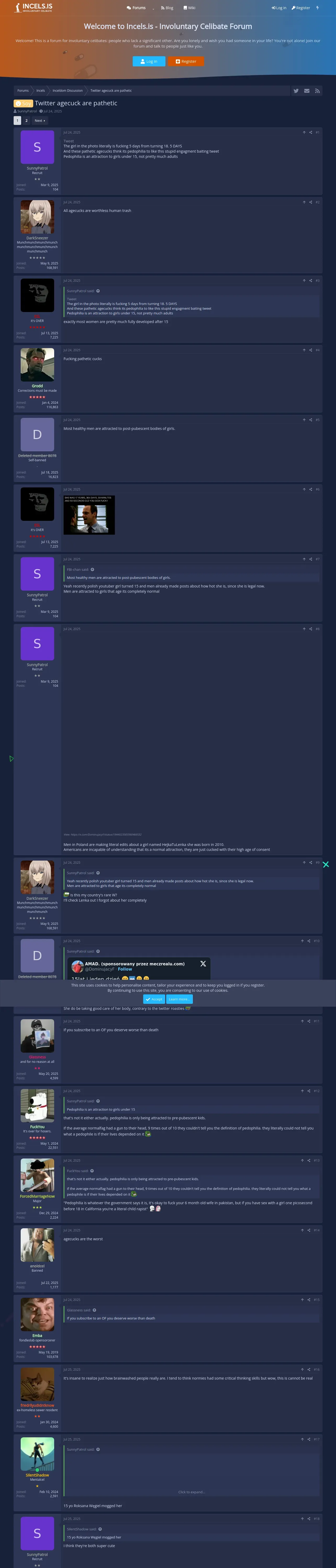
Task: Open the RSS feed icon
Action: (x=317, y=91)
